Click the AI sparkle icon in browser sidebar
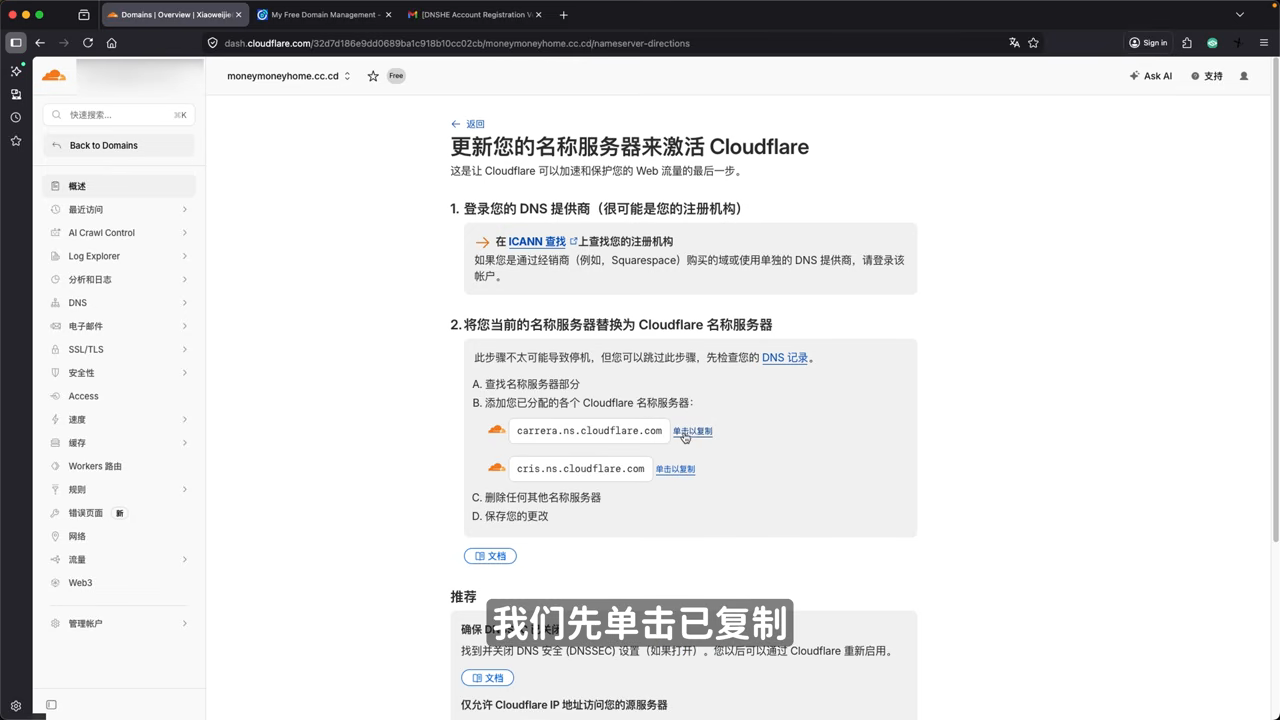This screenshot has width=1280, height=720. (x=16, y=71)
